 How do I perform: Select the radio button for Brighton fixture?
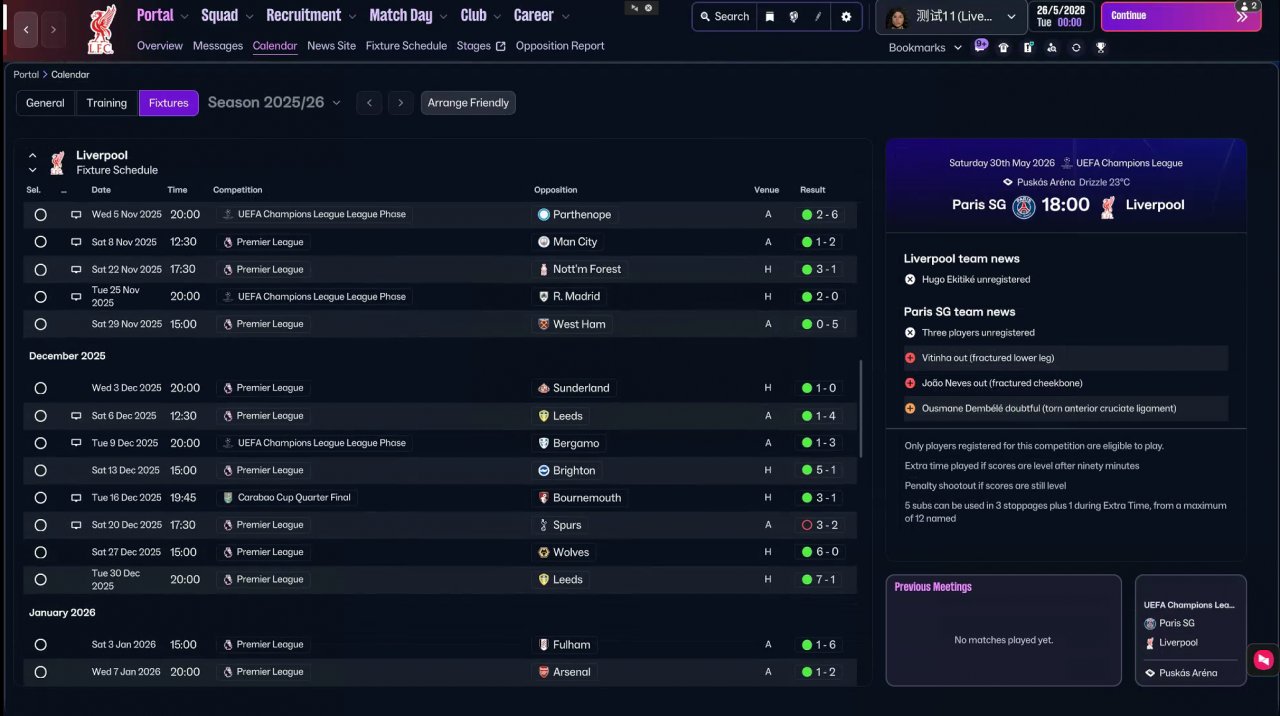tap(40, 470)
